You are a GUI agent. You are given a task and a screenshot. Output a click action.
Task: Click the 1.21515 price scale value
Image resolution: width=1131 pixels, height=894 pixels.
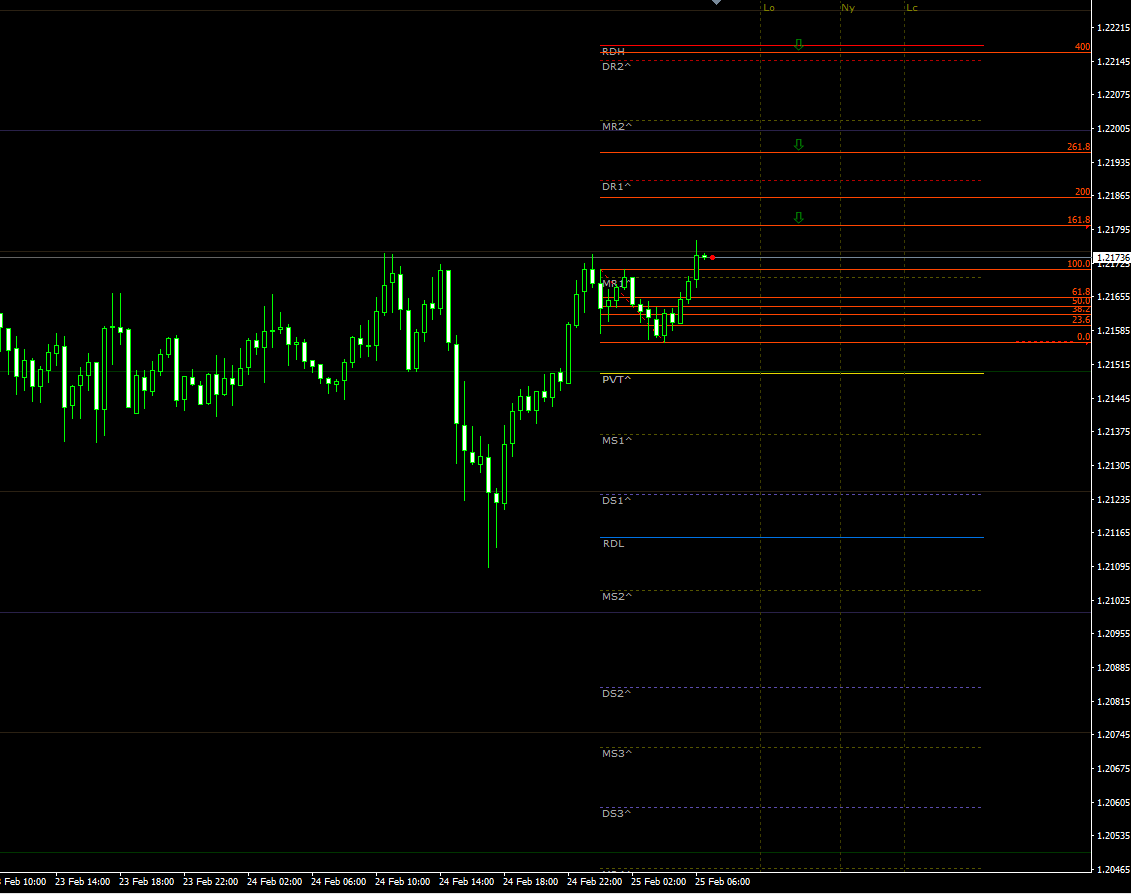pyautogui.click(x=1113, y=364)
